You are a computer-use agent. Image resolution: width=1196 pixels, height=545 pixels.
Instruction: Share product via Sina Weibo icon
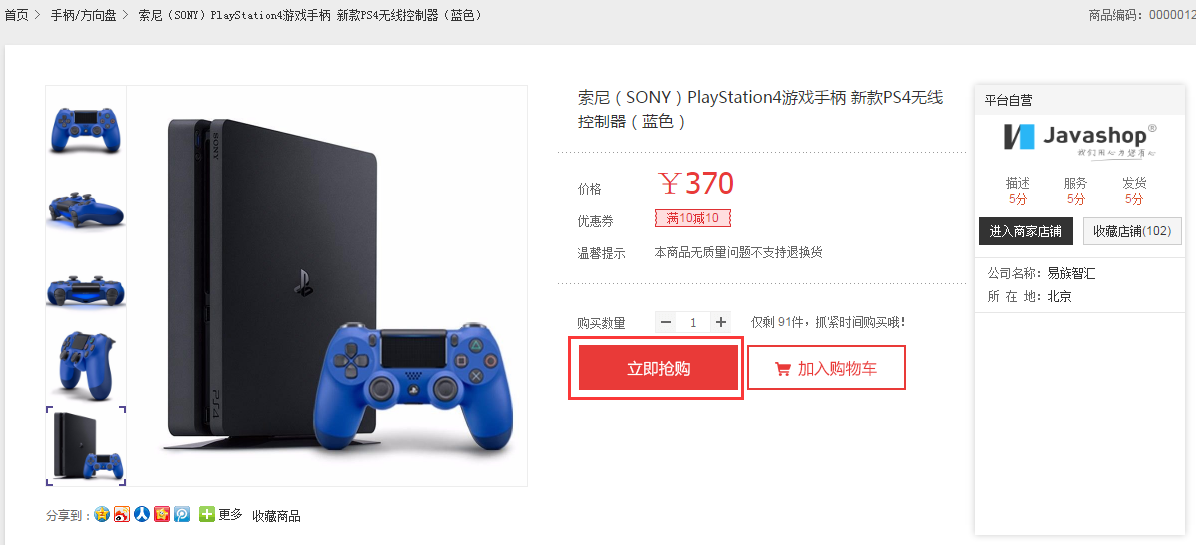pos(122,515)
